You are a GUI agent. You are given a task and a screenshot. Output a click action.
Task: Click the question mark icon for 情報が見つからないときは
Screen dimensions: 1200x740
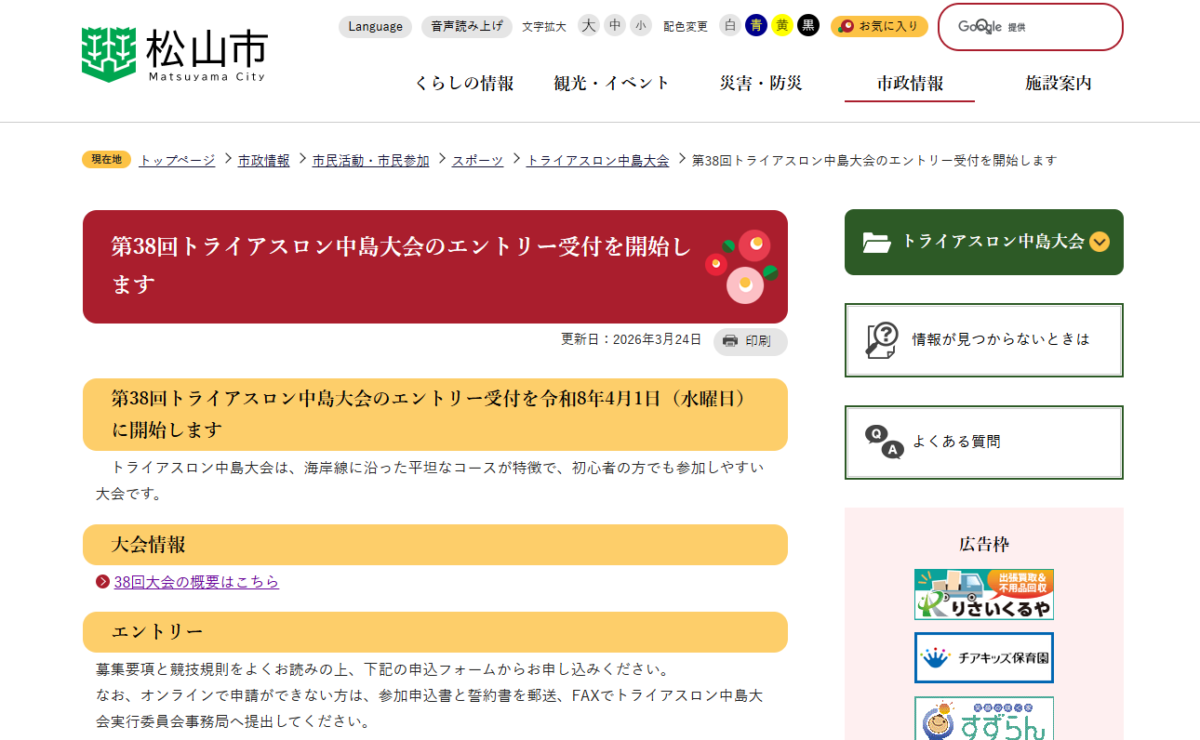point(881,340)
